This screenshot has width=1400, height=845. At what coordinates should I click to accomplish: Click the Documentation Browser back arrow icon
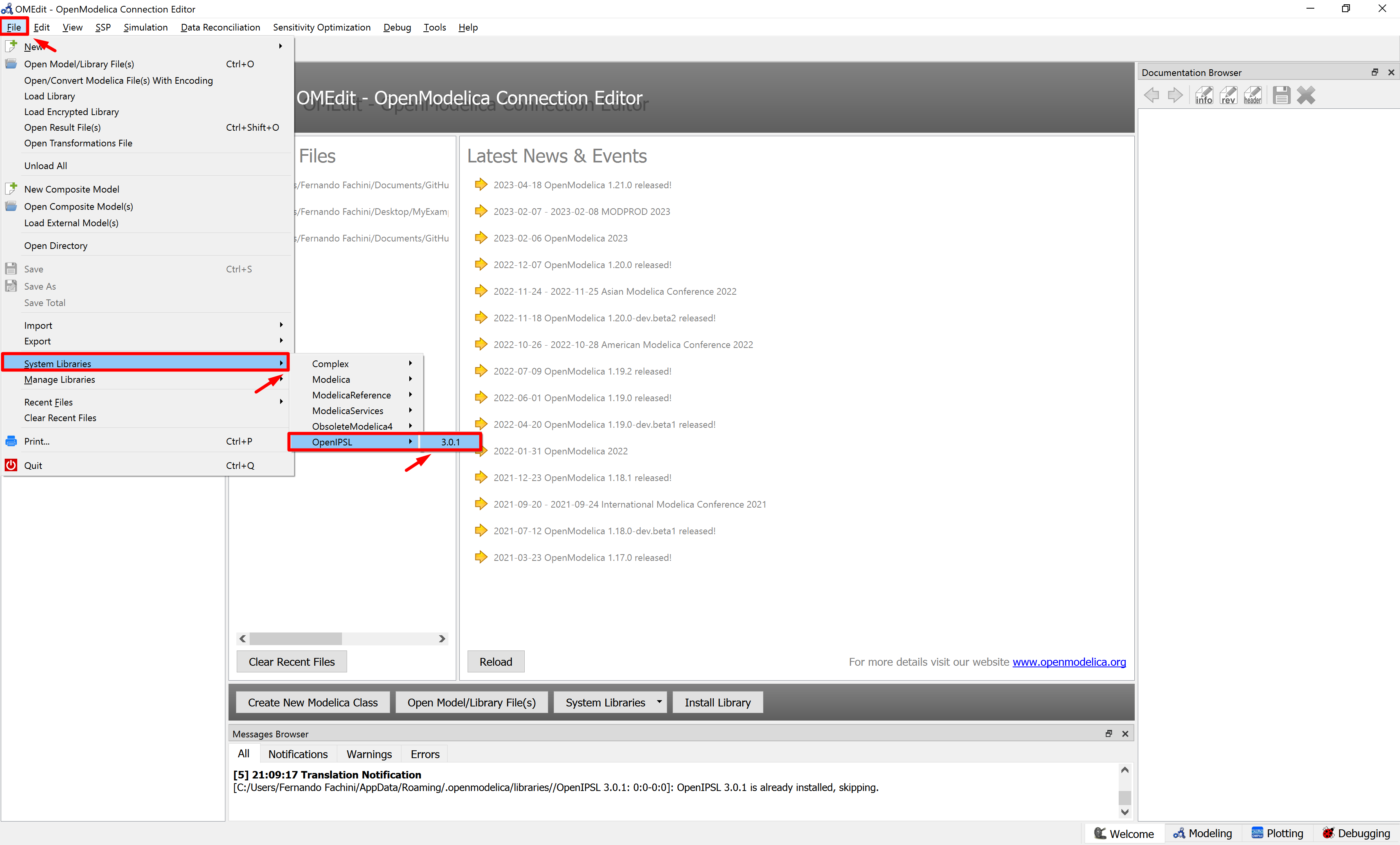(x=1152, y=95)
